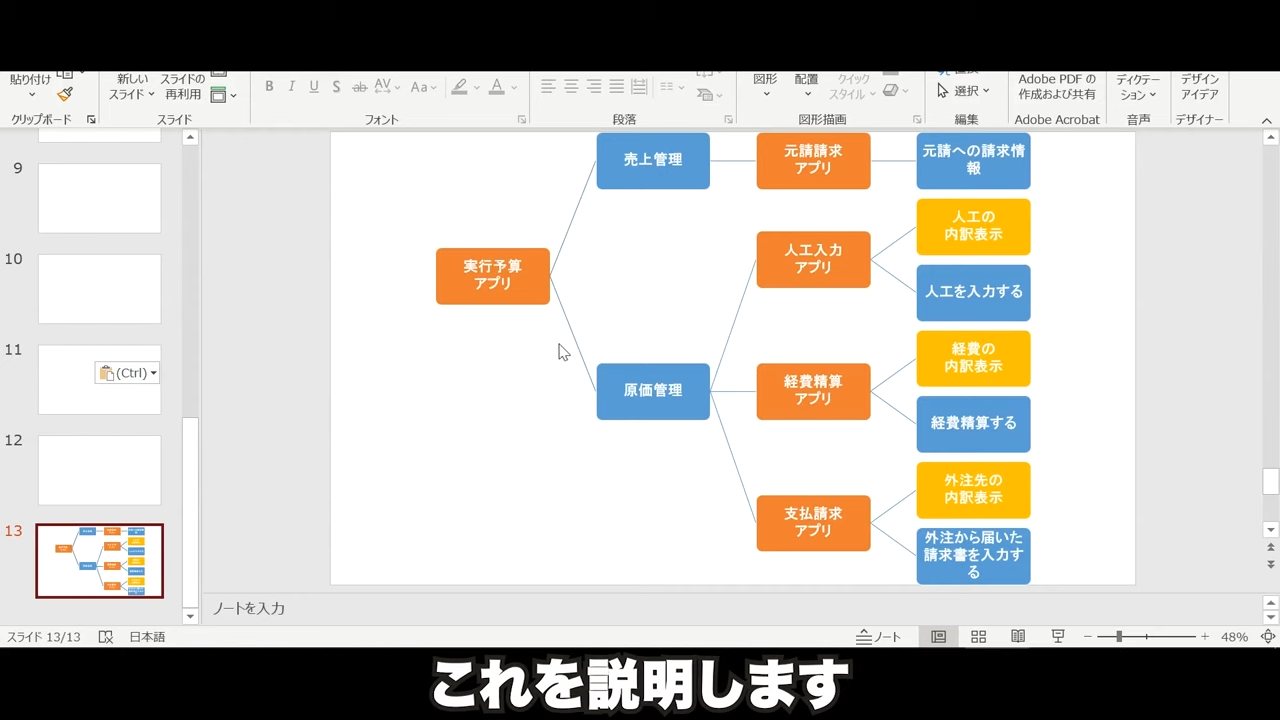The image size is (1280, 720).
Task: Click the 実行予算アプリ box on slide
Action: click(x=493, y=276)
